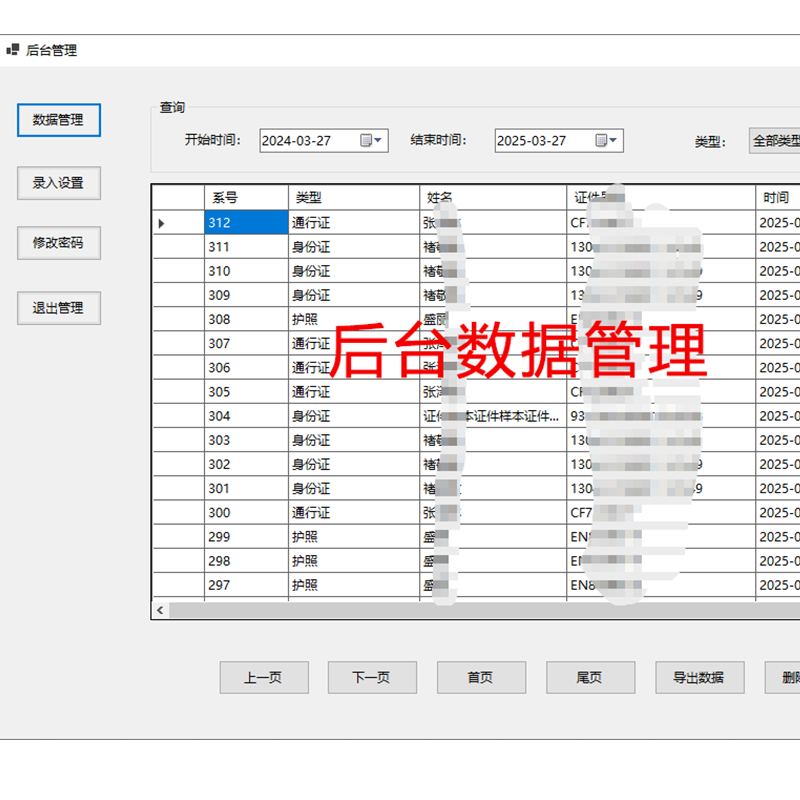This screenshot has height=800, width=800.
Task: Click the 上一页 pagination button
Action: coord(263,677)
